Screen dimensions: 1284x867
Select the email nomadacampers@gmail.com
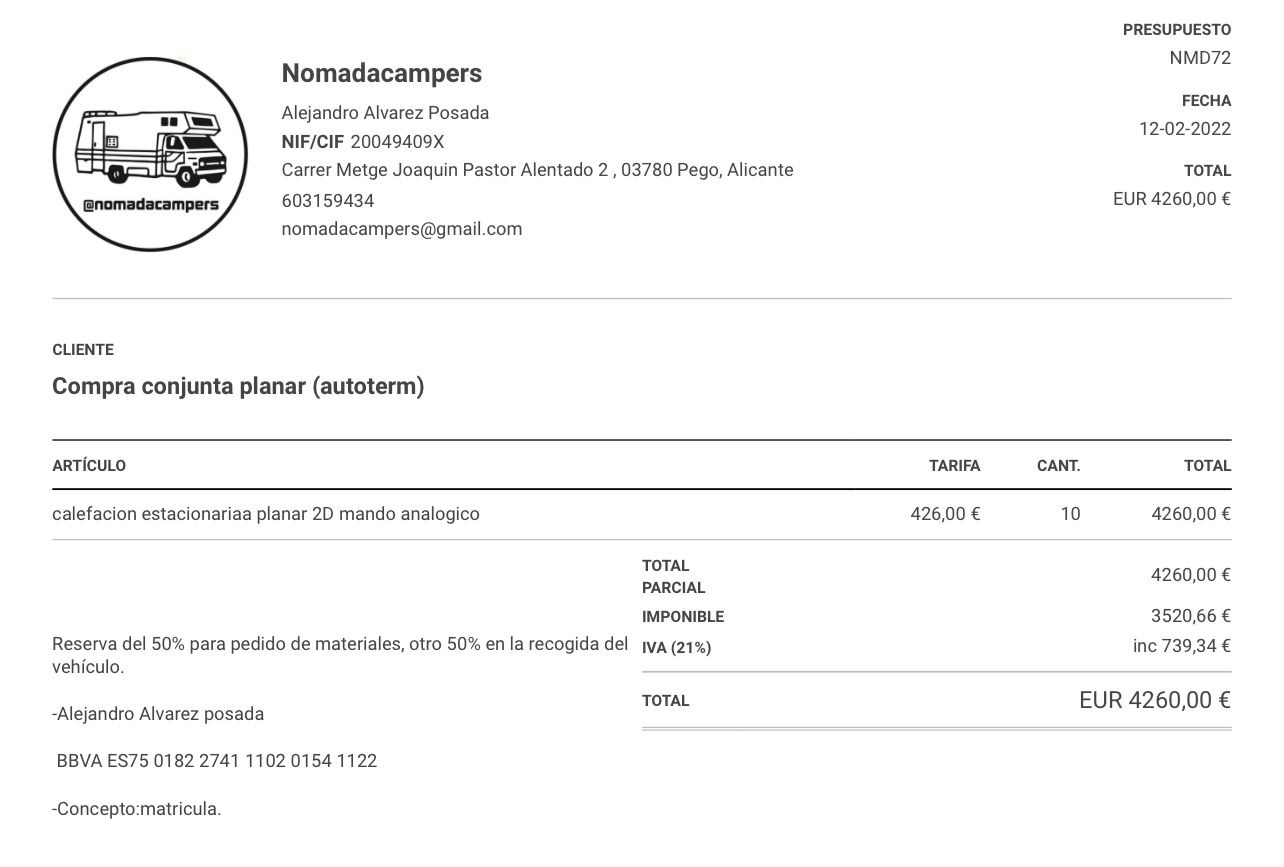pos(402,229)
